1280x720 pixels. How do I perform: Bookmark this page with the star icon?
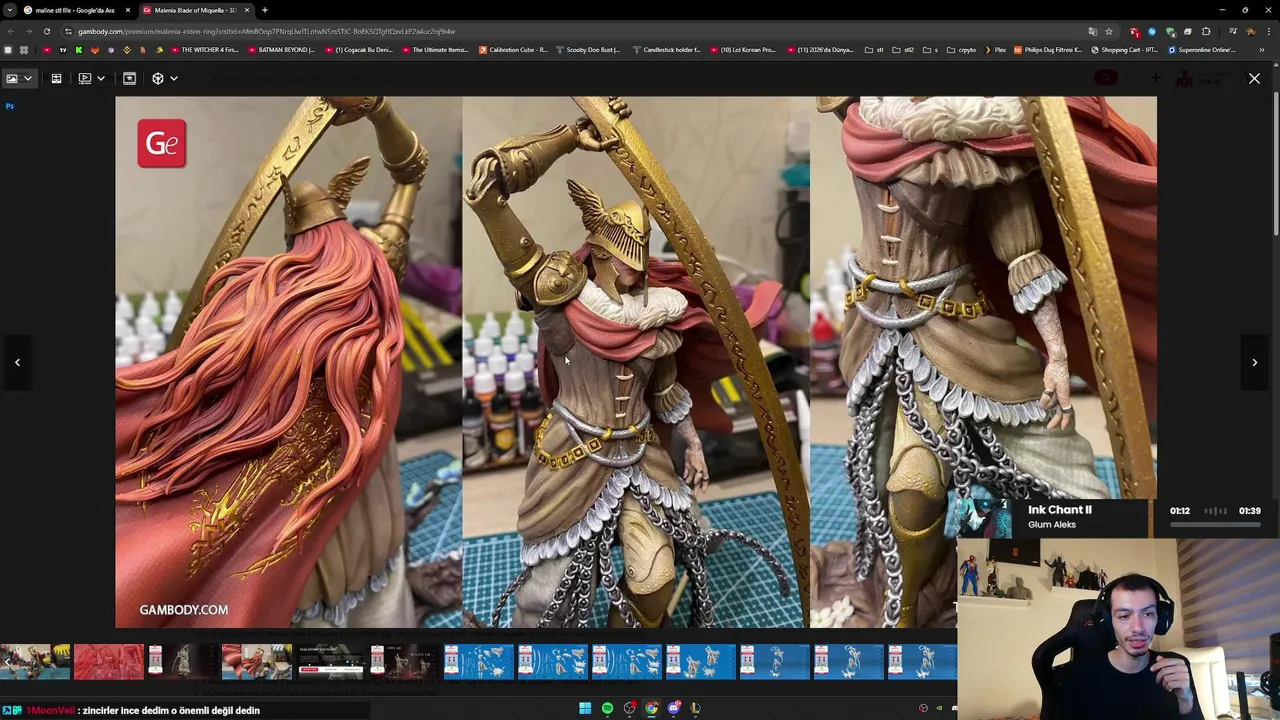tap(1108, 31)
